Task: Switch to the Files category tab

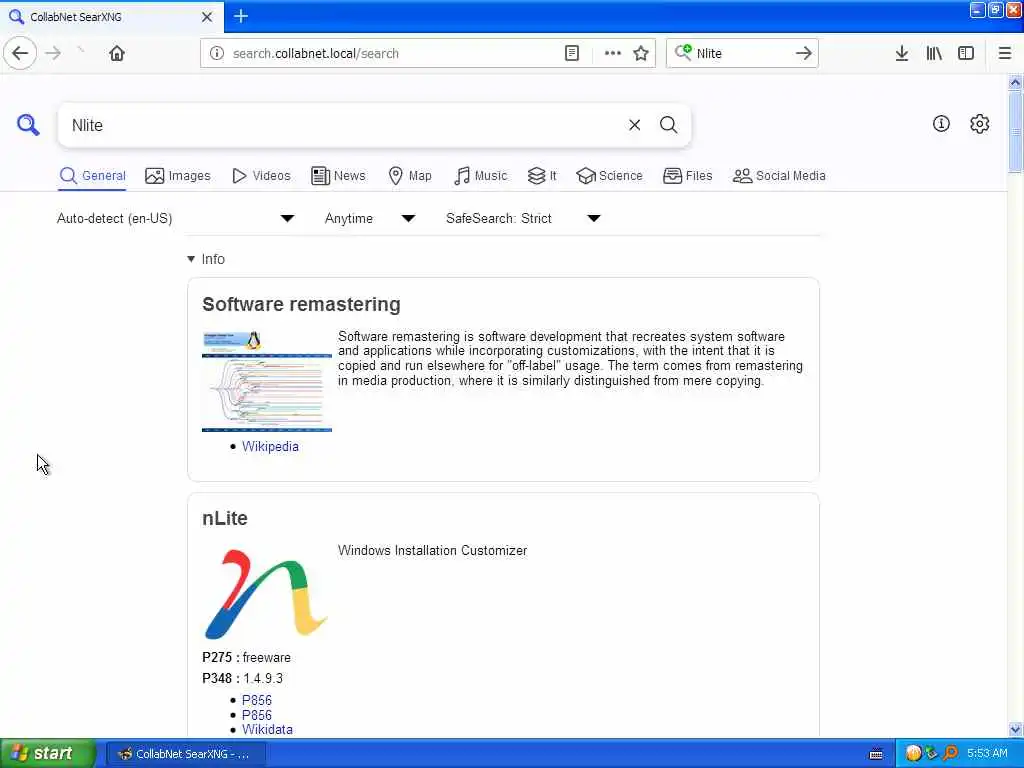Action: tap(687, 176)
